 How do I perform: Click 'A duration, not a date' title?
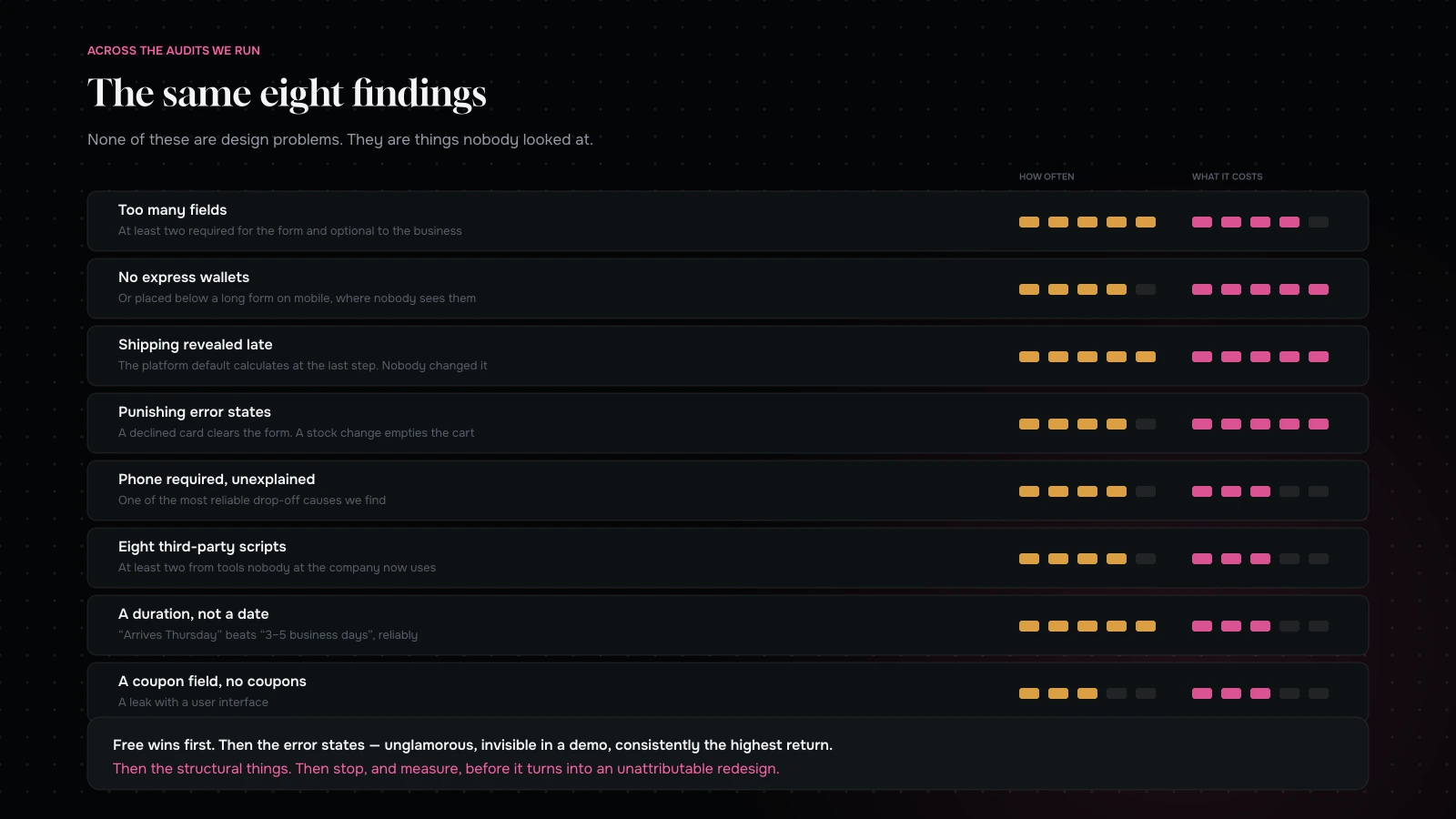[194, 614]
